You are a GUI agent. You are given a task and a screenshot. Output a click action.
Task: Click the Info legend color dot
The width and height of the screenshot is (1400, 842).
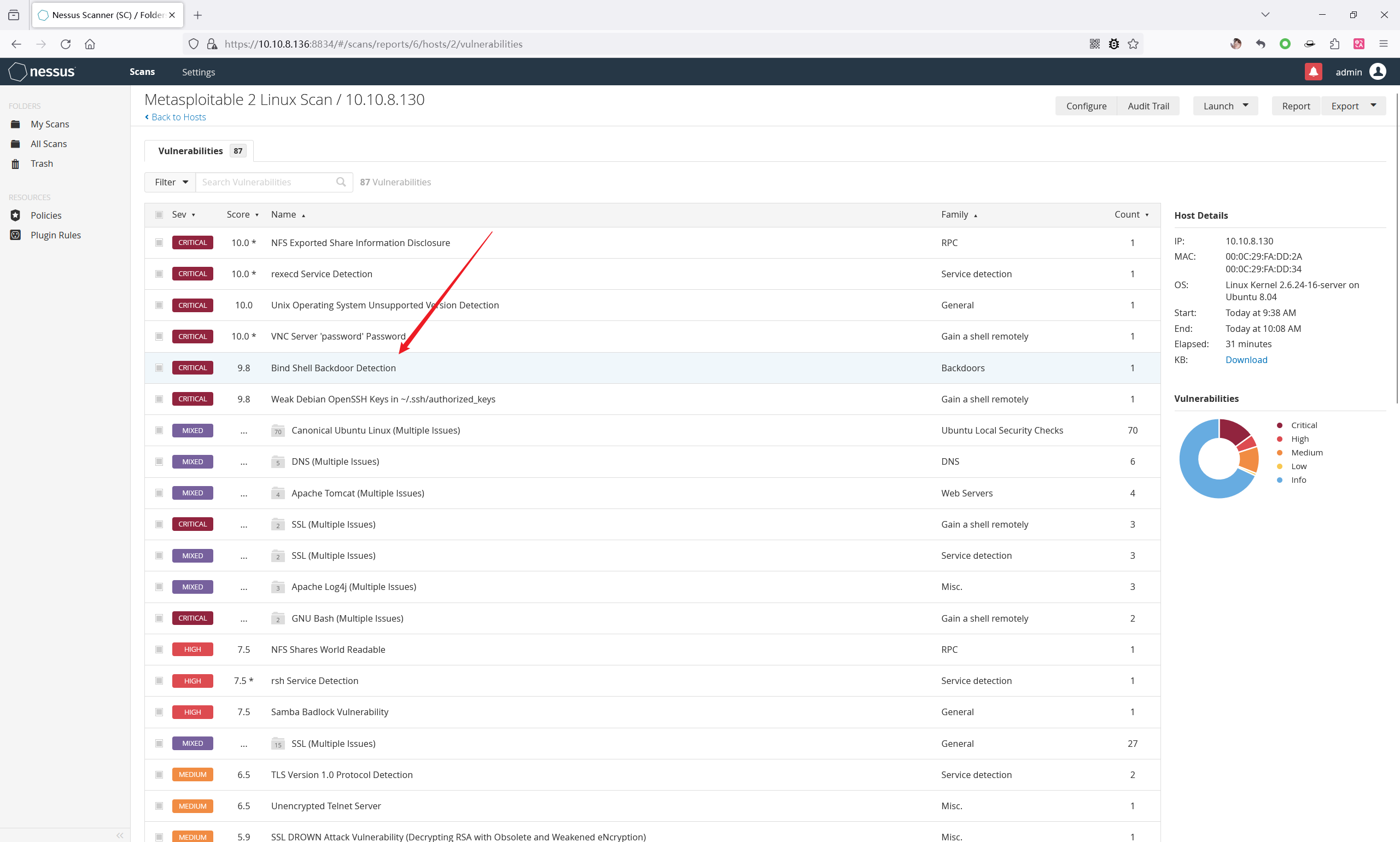(1280, 480)
